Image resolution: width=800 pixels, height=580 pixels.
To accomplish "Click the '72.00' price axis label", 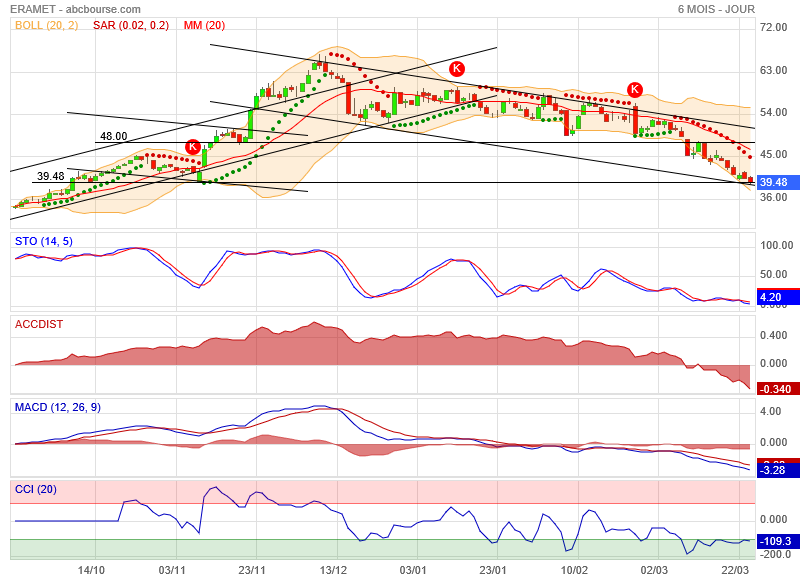I will (x=773, y=28).
